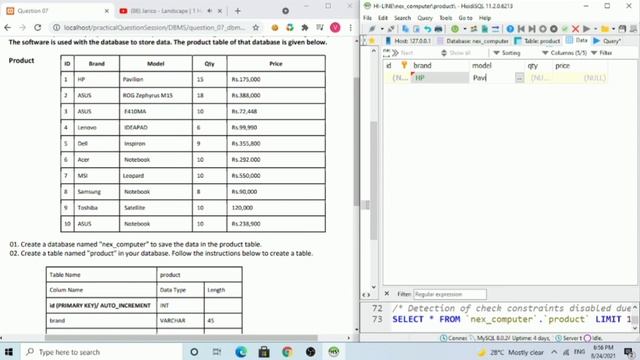This screenshot has width=640, height=360.
Task: Open Microsoft Edge from taskbar
Action: coord(241,352)
